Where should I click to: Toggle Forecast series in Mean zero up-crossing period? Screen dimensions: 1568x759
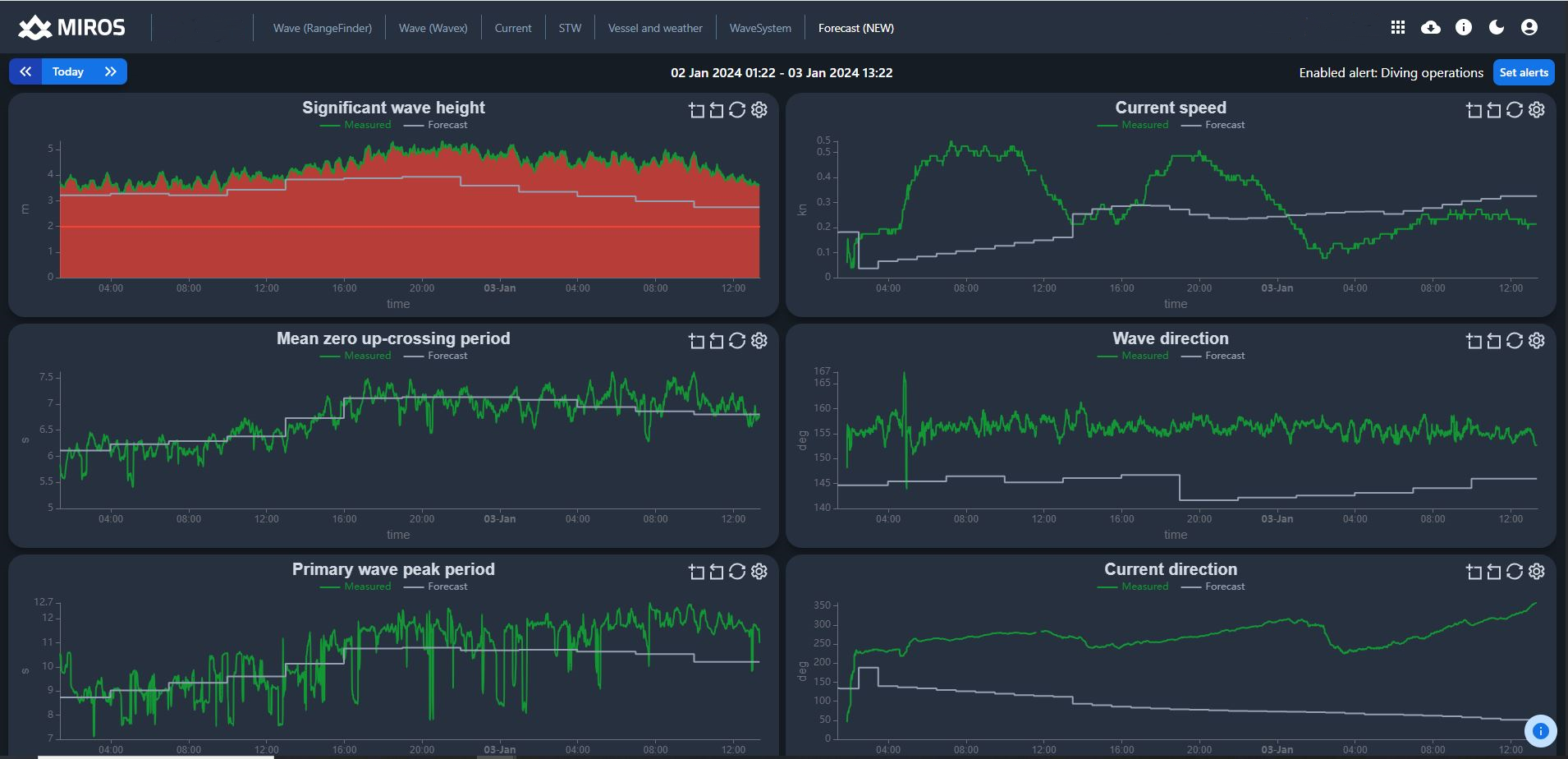(436, 356)
